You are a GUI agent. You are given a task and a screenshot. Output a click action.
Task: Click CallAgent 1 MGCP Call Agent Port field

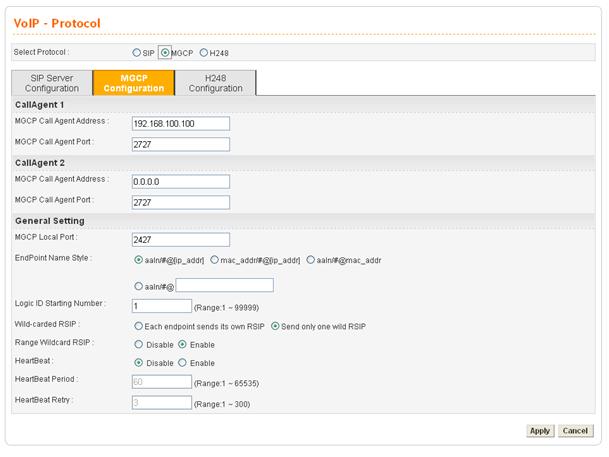180,144
